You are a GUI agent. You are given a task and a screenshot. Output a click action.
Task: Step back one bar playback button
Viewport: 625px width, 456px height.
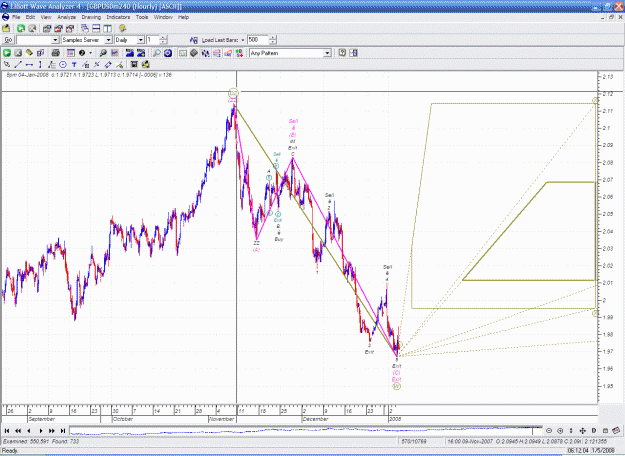coord(29,430)
